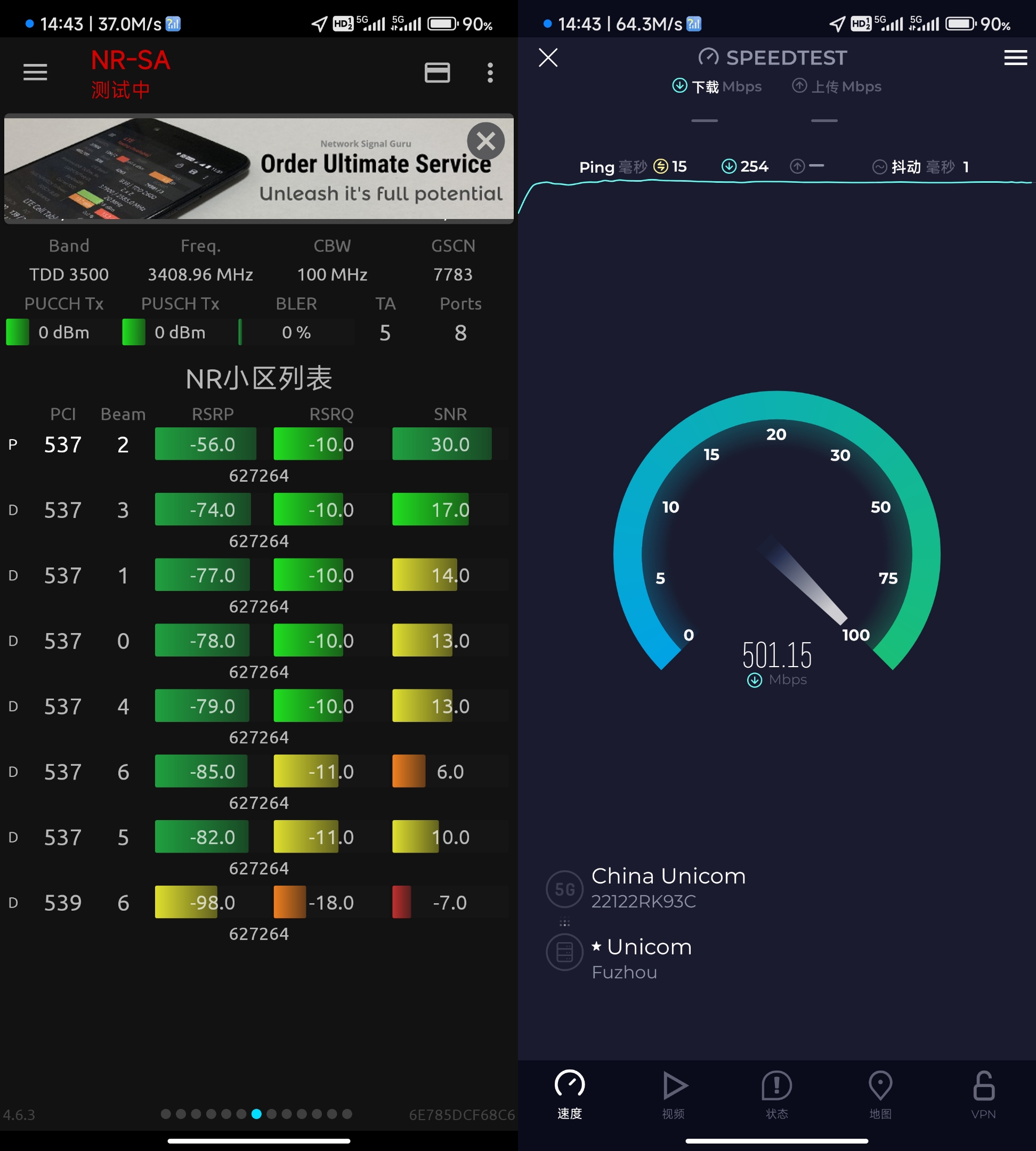The height and width of the screenshot is (1151, 1036).
Task: Tap the NR小区列表 heading
Action: (259, 378)
